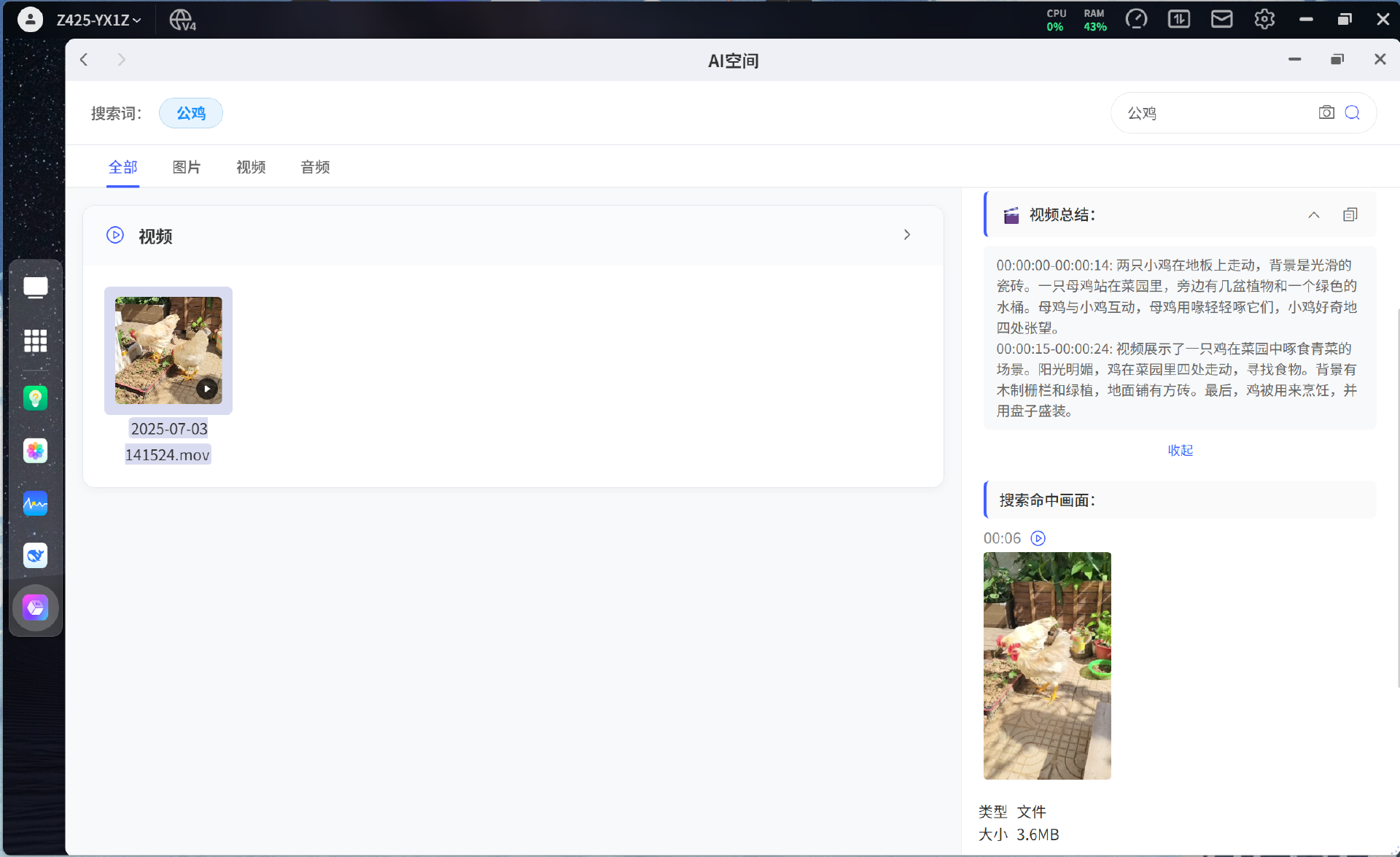1400x857 pixels.
Task: Click the 收起 link
Action: pos(1180,450)
